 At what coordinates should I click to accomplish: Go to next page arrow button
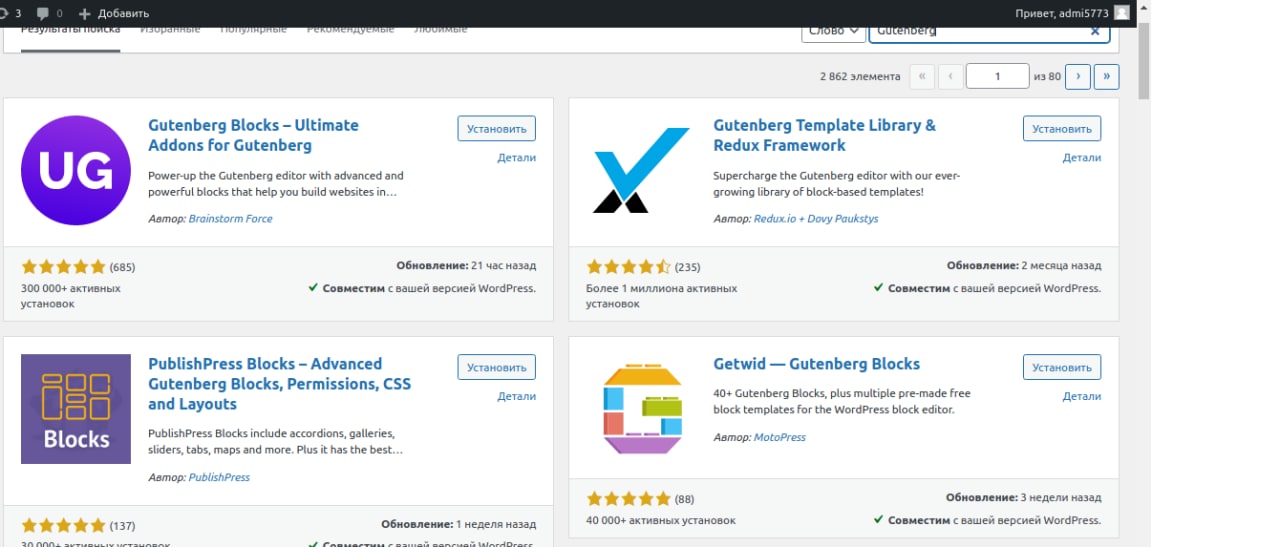(x=1077, y=76)
